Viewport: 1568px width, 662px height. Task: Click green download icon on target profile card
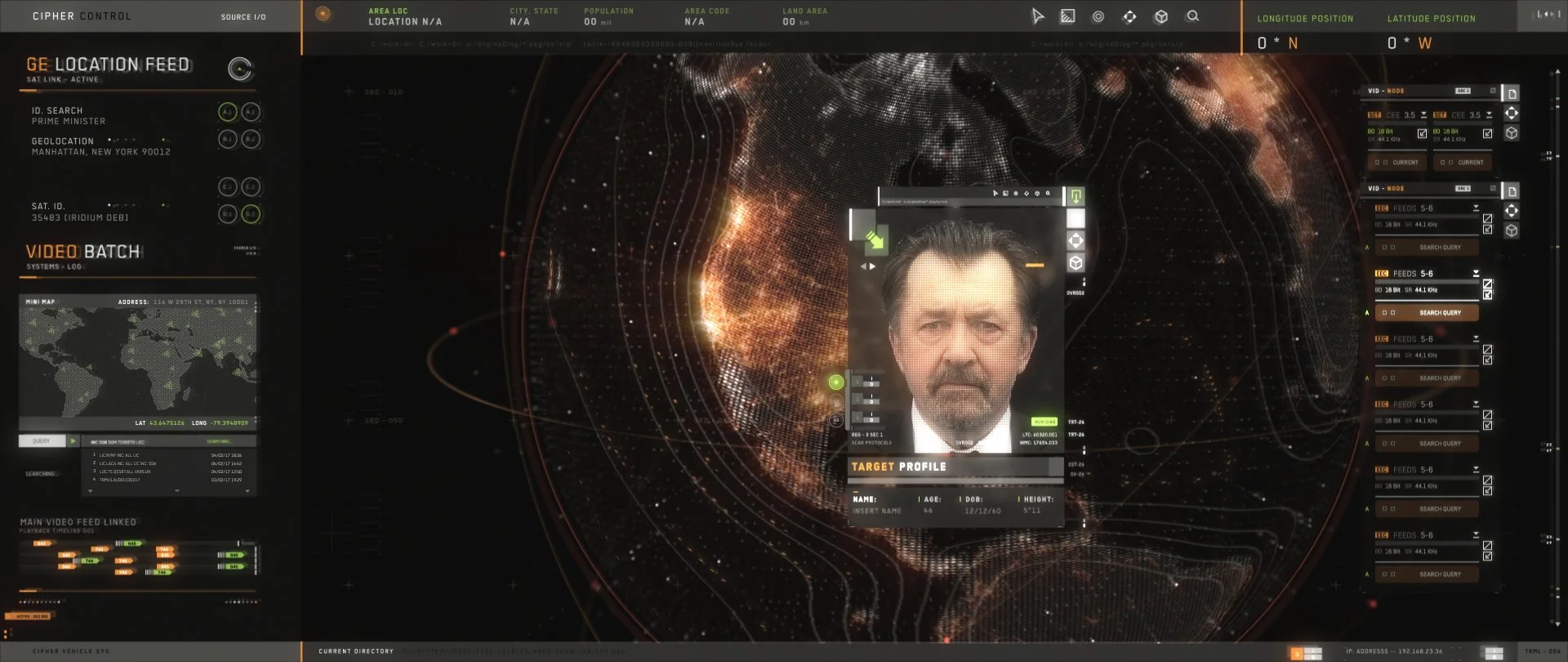click(x=1076, y=196)
